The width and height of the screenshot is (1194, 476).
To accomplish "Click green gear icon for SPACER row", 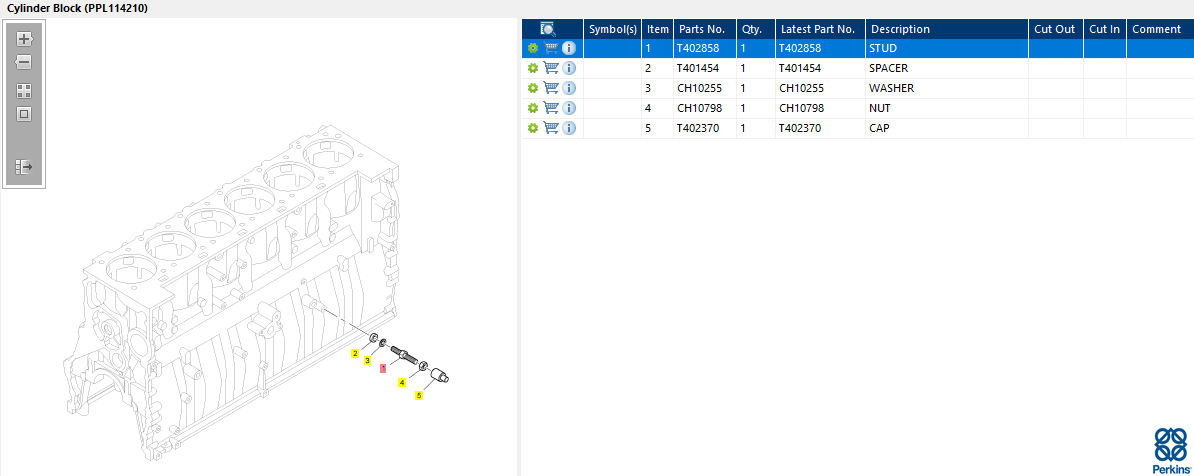I will pos(532,68).
